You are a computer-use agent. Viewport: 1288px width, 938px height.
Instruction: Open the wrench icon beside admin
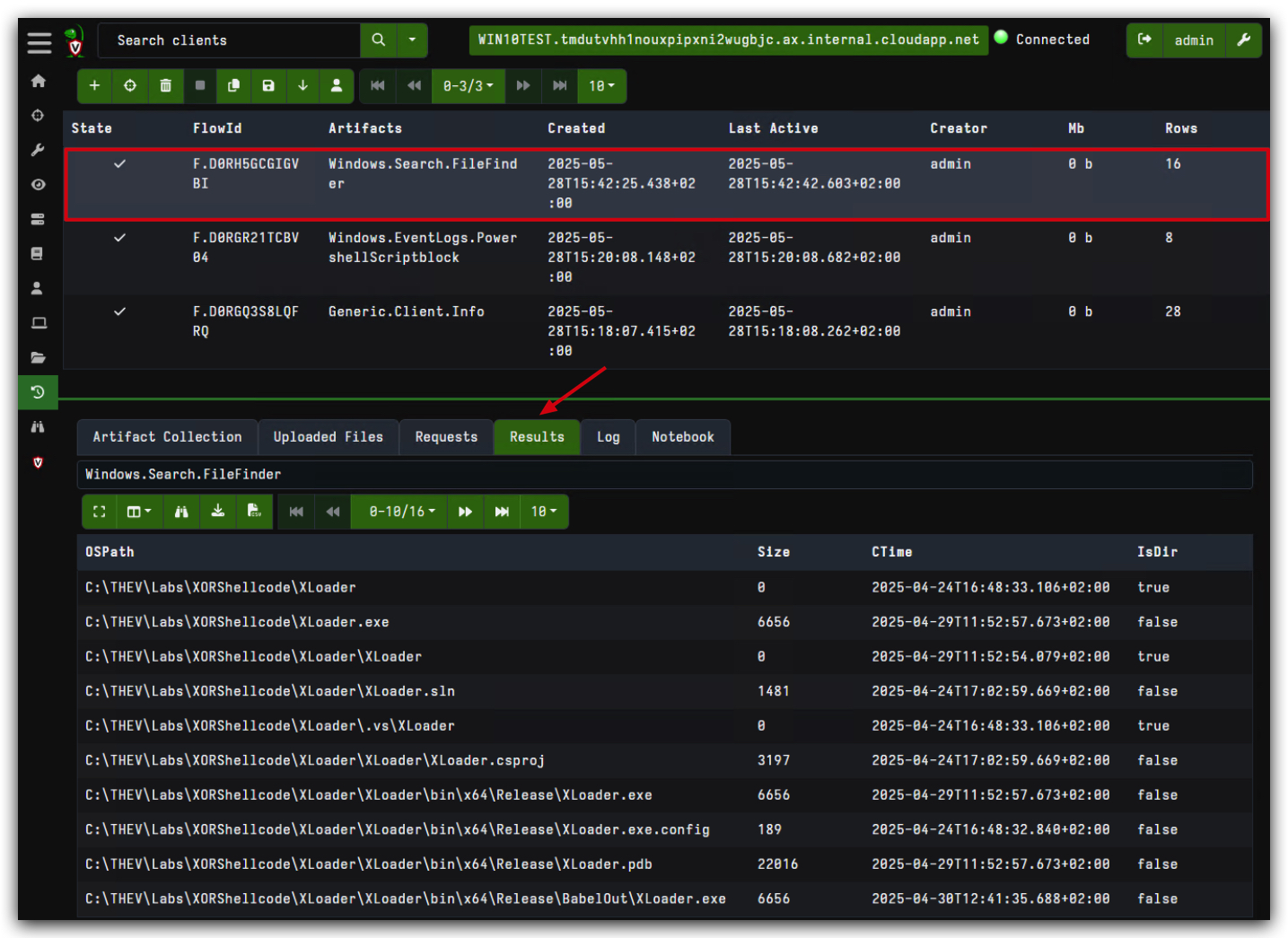pyautogui.click(x=1244, y=39)
